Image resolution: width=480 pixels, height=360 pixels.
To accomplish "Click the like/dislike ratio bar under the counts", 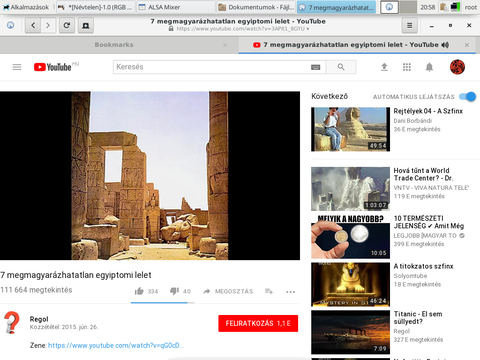I will pyautogui.click(x=162, y=303).
